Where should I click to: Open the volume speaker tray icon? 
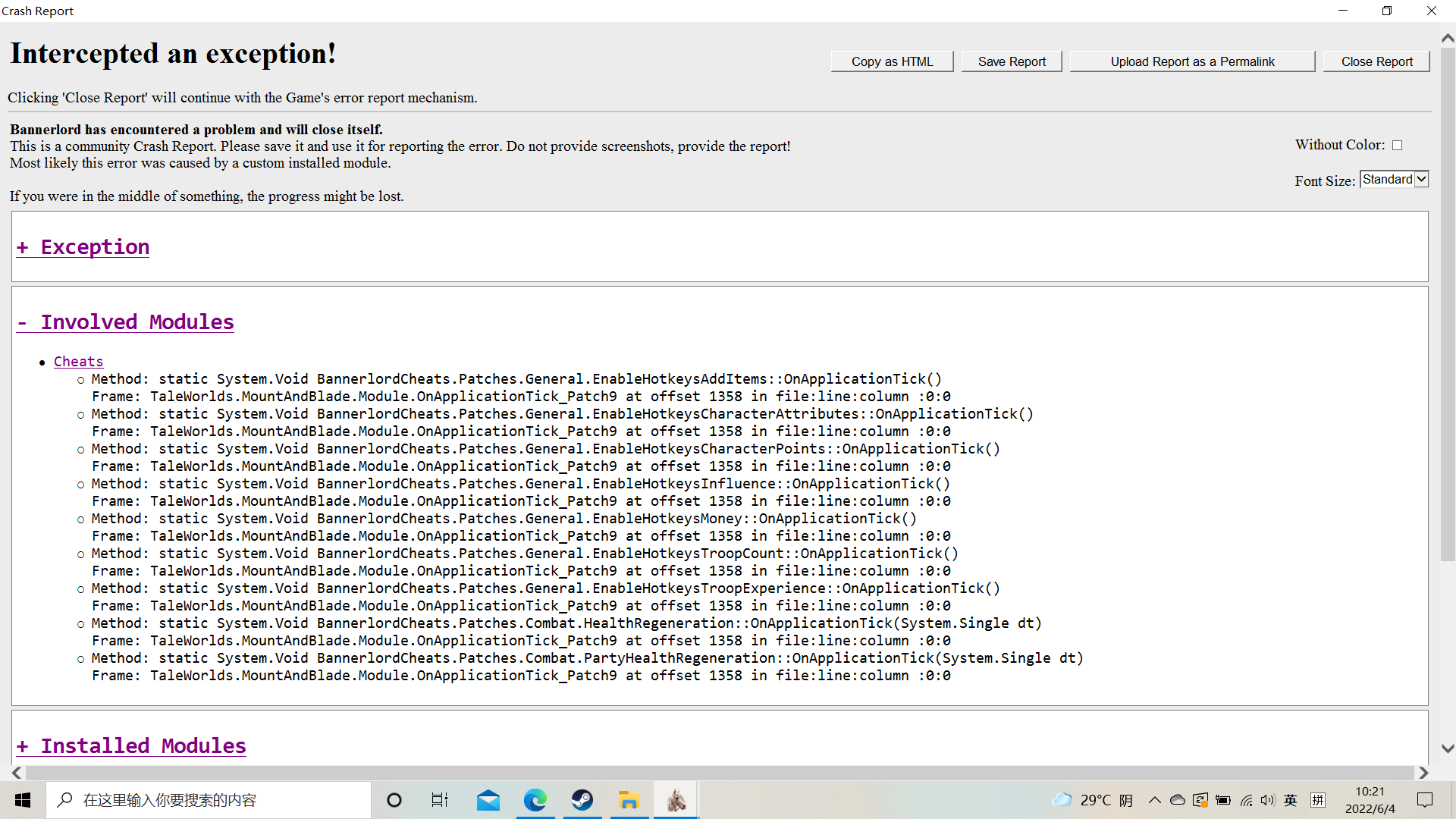[1268, 800]
